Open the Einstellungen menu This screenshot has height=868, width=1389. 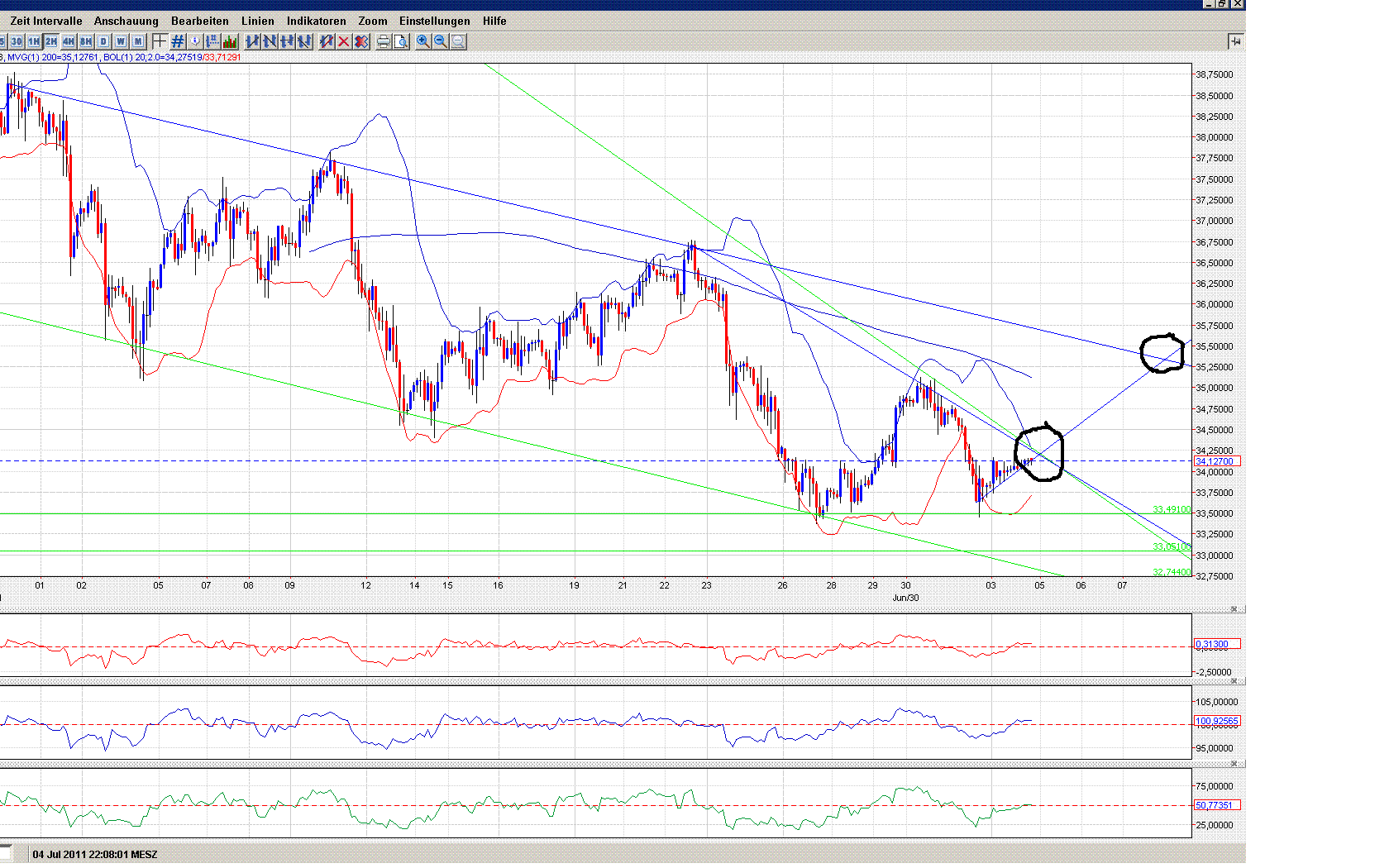tap(435, 21)
